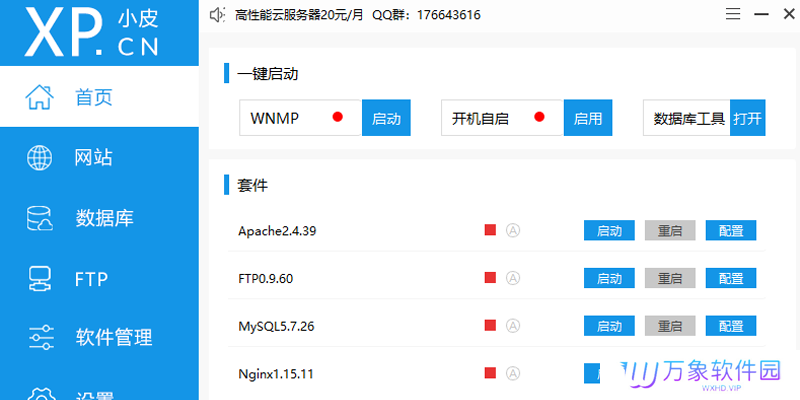Start WNMP with the 启动 button

(x=386, y=118)
